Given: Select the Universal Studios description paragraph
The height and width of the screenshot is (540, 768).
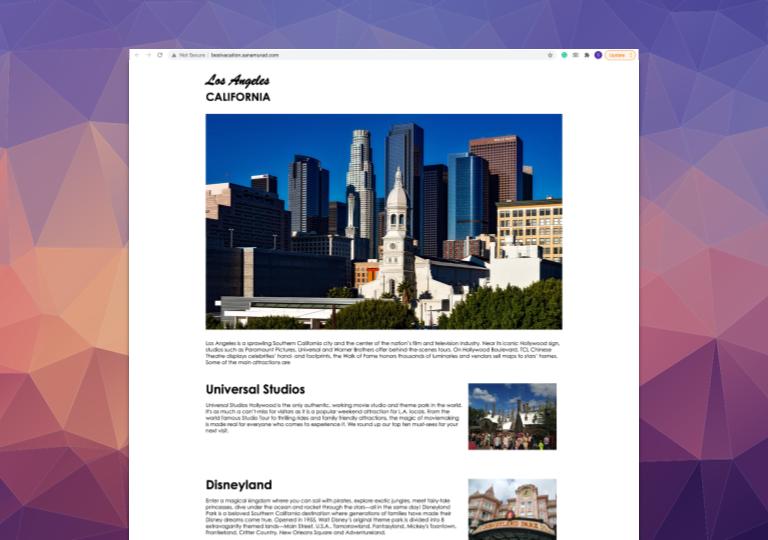Looking at the screenshot, I should [x=334, y=418].
